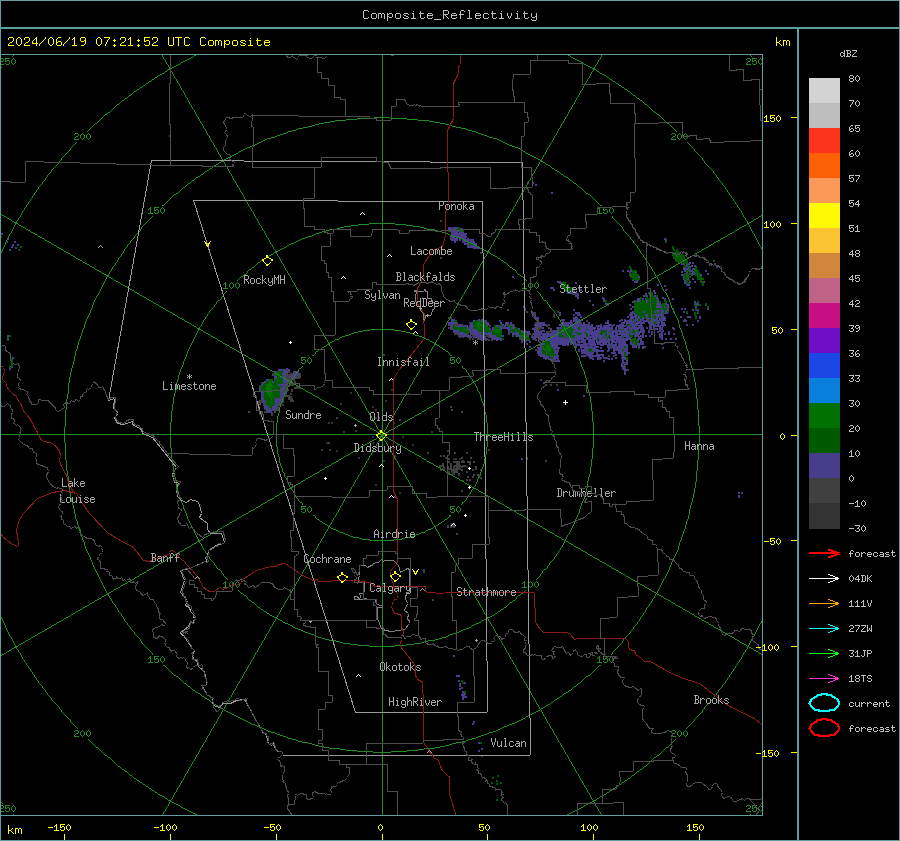Click the Sundre town label
The height and width of the screenshot is (841, 900).
tap(303, 414)
